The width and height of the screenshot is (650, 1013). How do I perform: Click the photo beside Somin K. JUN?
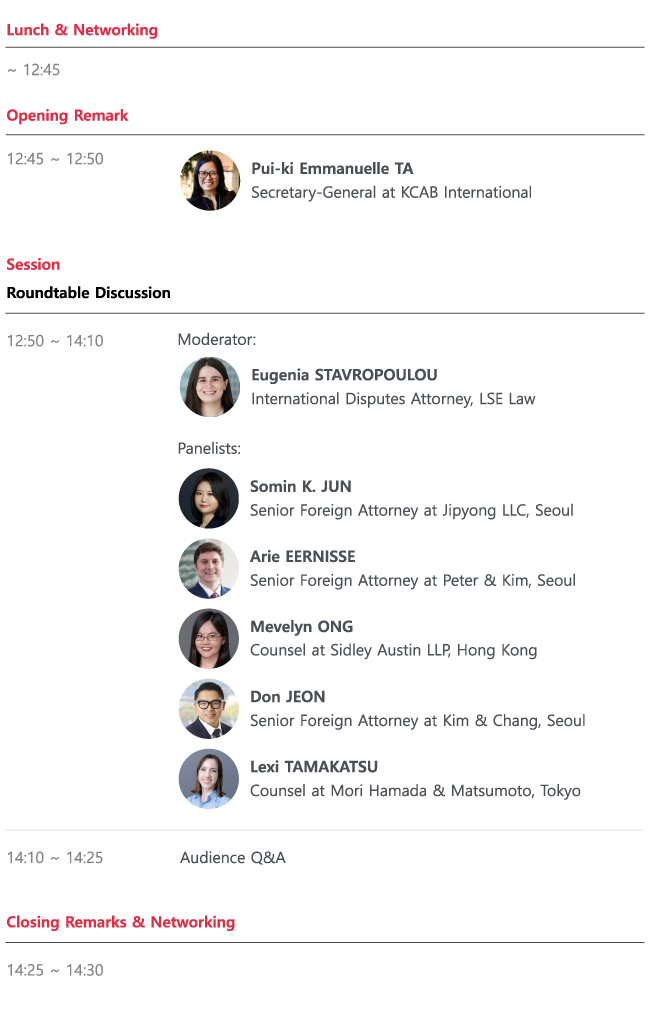(x=209, y=498)
